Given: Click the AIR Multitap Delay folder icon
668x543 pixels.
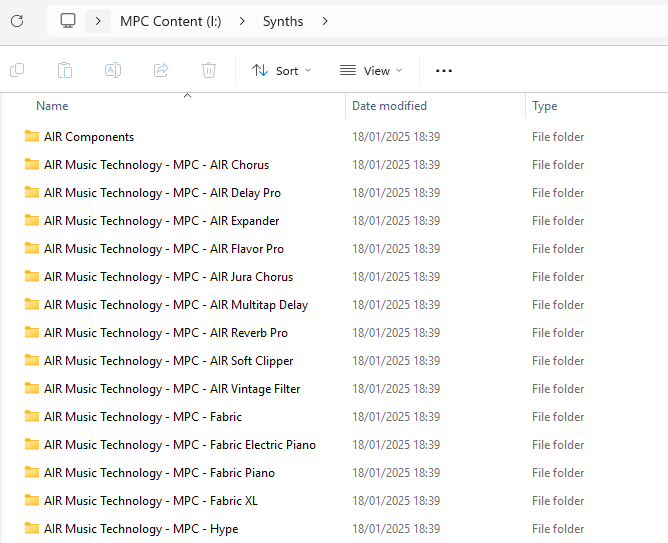Looking at the screenshot, I should tap(32, 305).
